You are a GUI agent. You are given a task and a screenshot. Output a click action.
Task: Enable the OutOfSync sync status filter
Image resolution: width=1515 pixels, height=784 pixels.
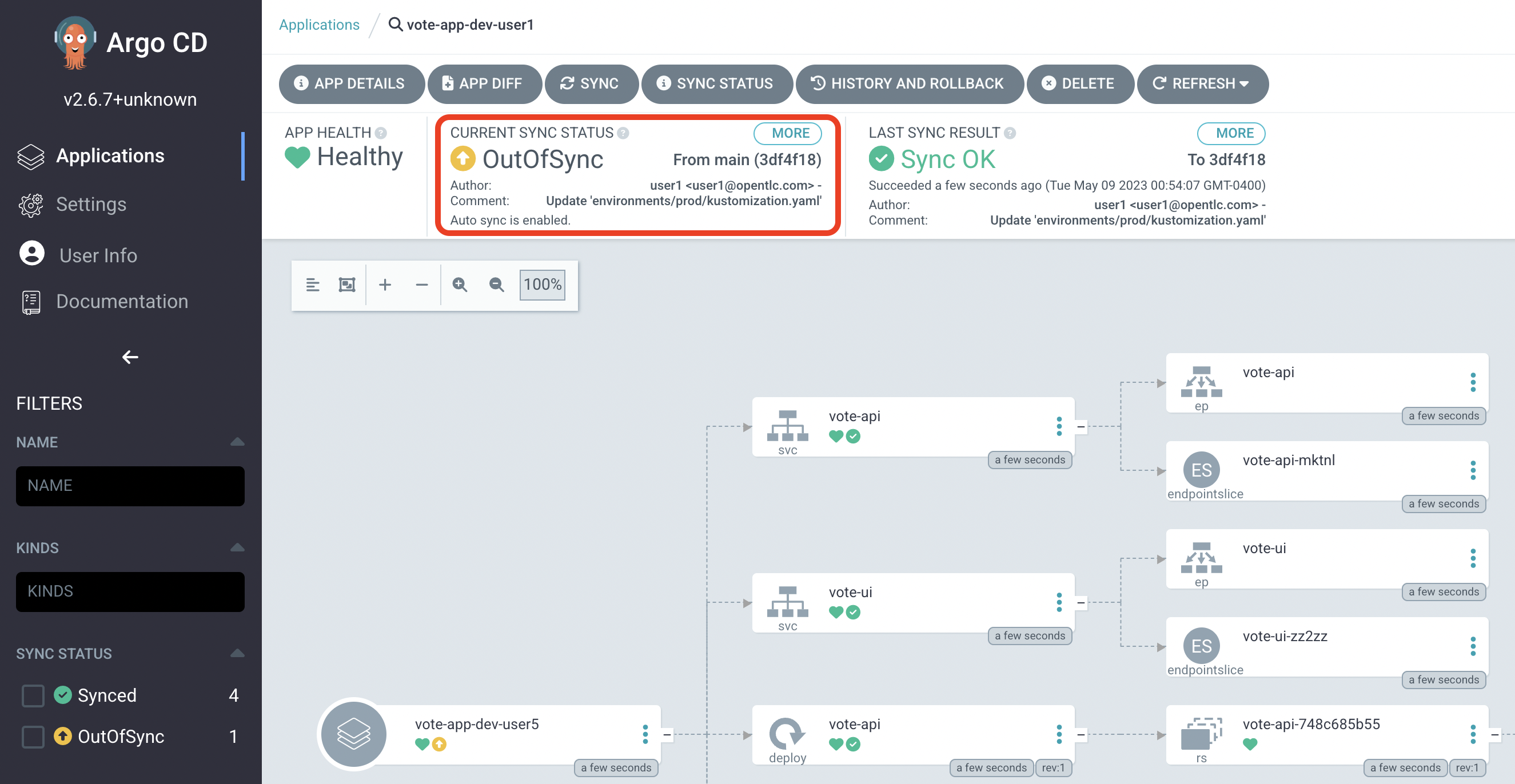point(33,737)
